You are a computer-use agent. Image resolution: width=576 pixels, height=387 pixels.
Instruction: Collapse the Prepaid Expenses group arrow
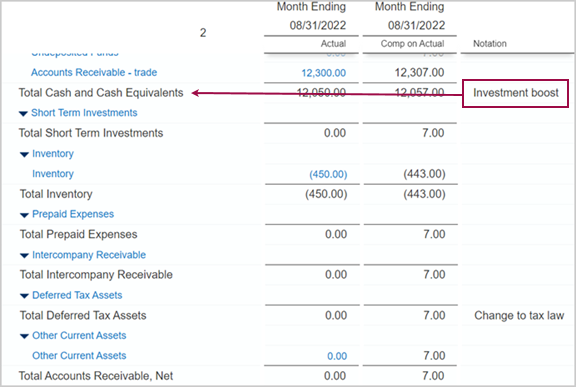click(x=24, y=215)
